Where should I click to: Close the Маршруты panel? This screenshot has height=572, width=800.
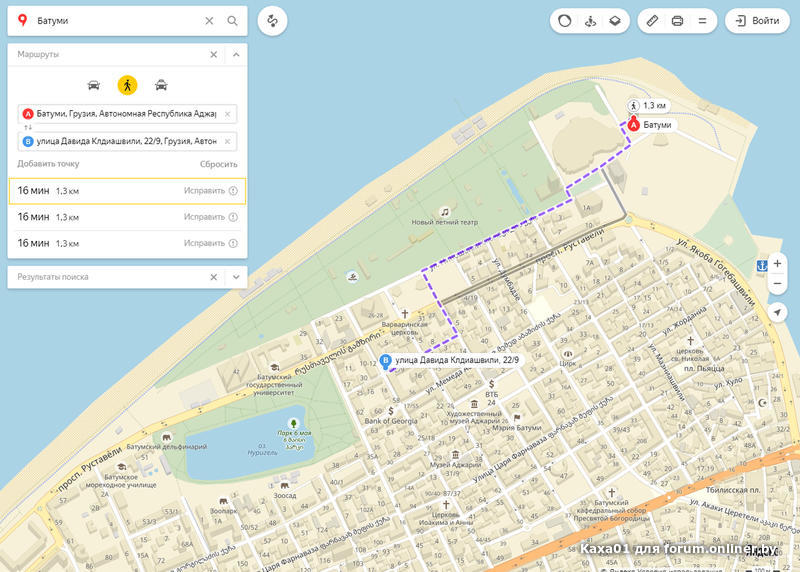214,55
